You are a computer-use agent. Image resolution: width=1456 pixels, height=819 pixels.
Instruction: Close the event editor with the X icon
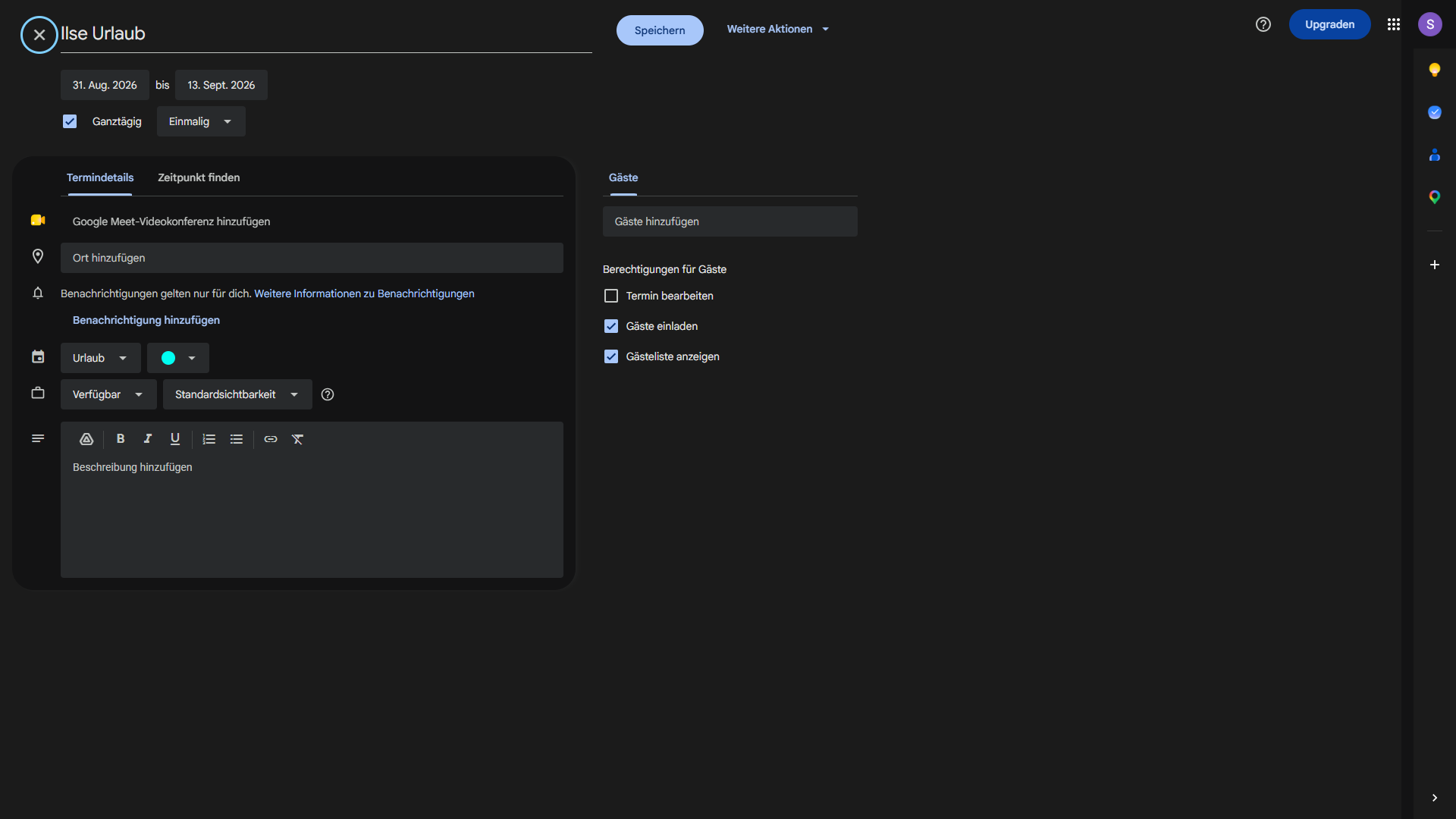[x=39, y=35]
